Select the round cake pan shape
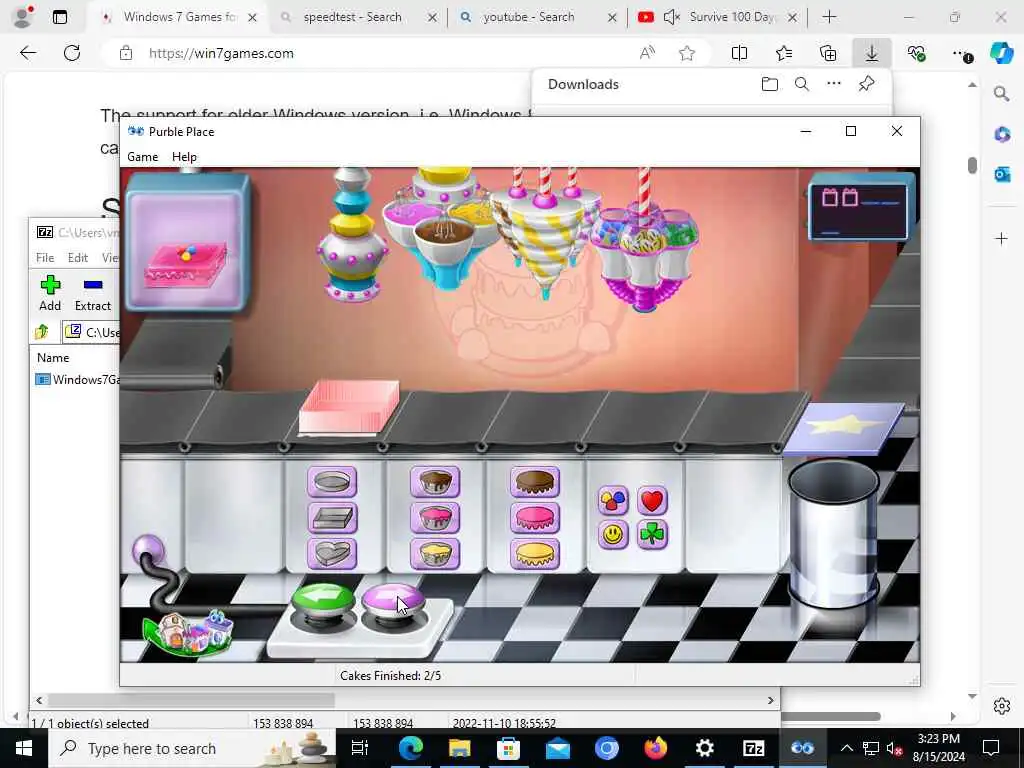This screenshot has width=1024, height=768. coord(332,482)
